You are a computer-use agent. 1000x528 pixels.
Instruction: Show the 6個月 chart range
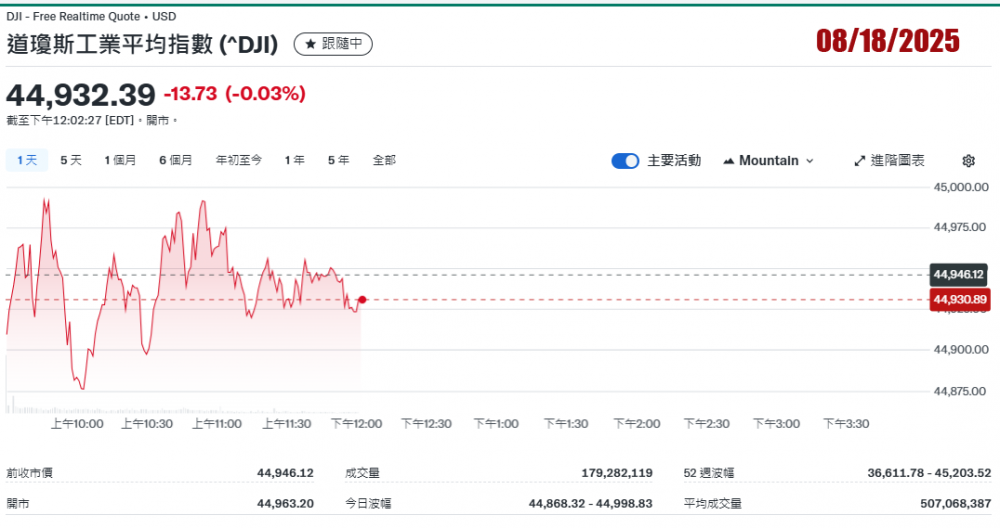(175, 160)
